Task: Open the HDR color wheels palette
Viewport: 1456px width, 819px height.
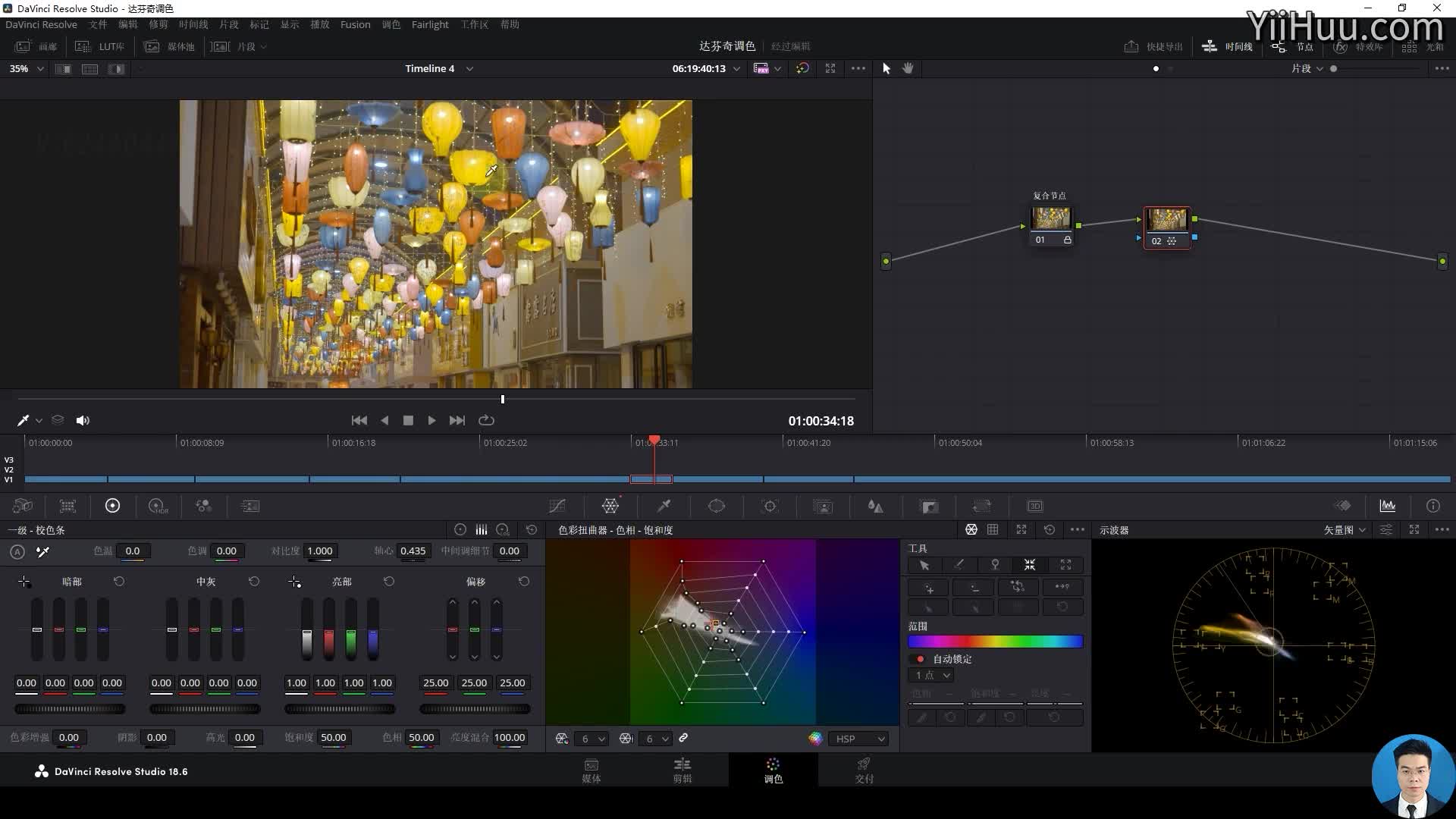Action: click(158, 506)
